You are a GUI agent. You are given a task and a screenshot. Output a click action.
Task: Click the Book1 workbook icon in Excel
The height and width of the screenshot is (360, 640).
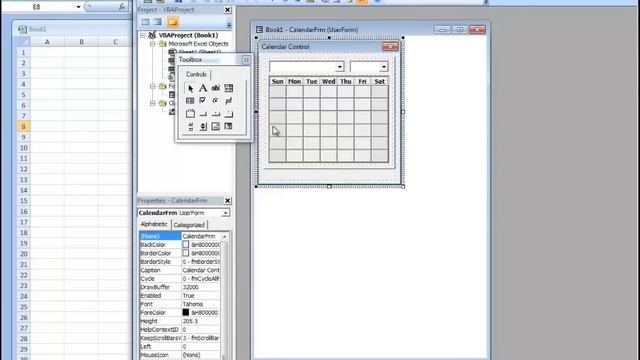click(22, 29)
